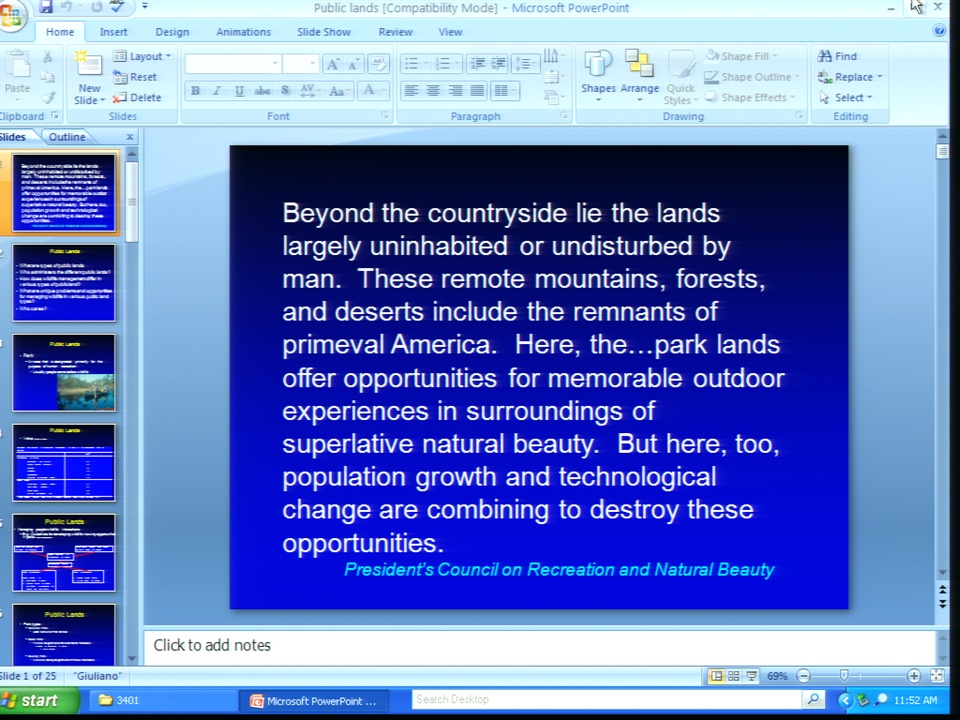
Task: Click to add notes field
Action: [x=539, y=647]
